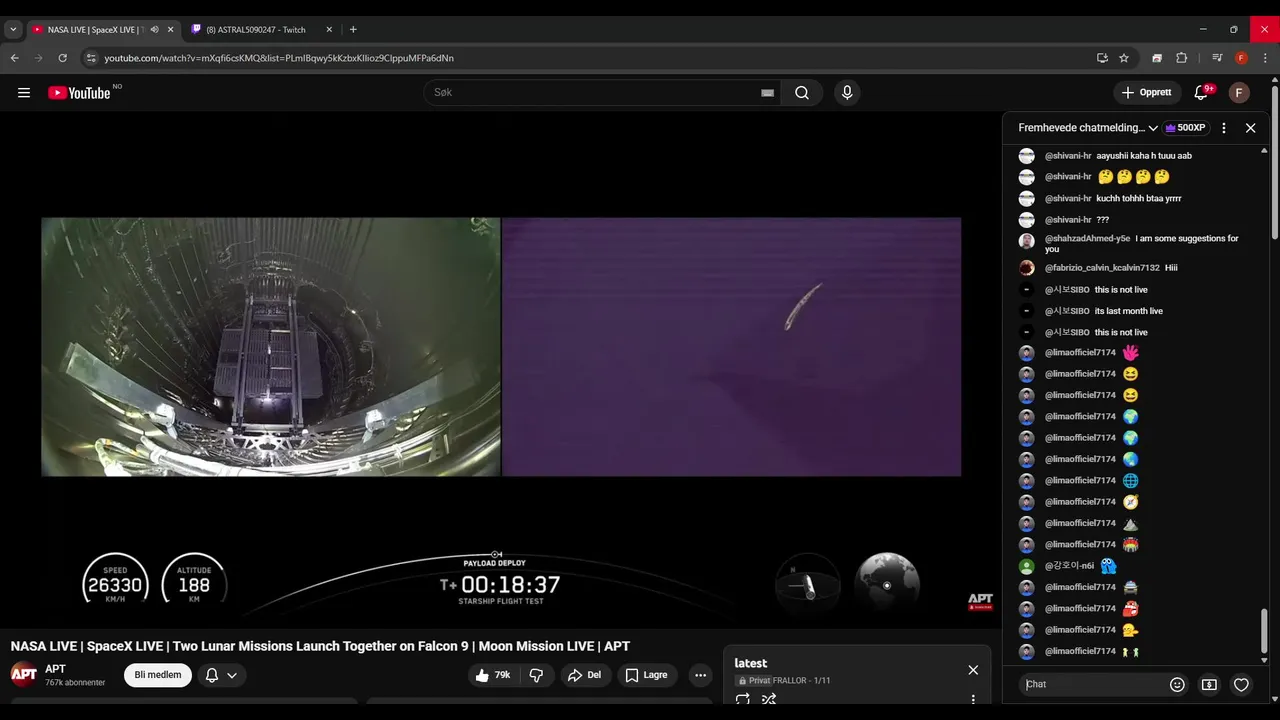Image resolution: width=1280 pixels, height=720 pixels.
Task: Click the Opprett create button
Action: click(1147, 93)
